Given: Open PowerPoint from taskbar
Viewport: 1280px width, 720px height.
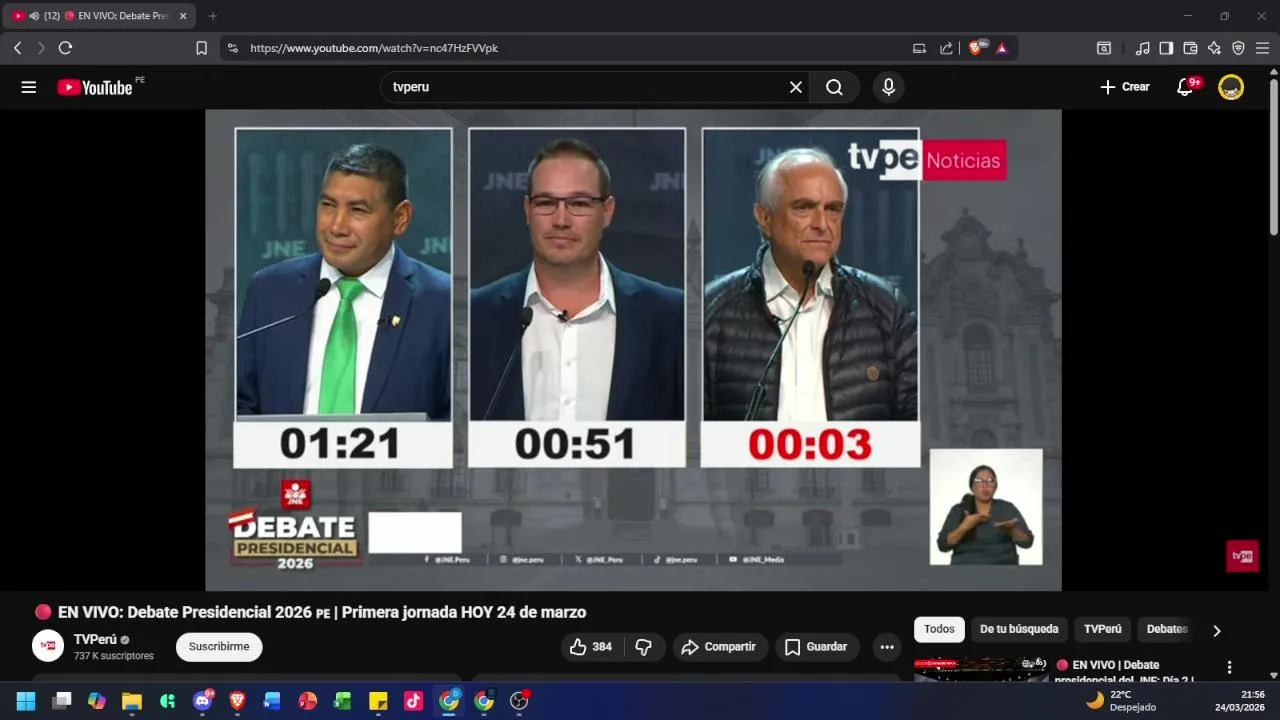Looking at the screenshot, I should (308, 701).
